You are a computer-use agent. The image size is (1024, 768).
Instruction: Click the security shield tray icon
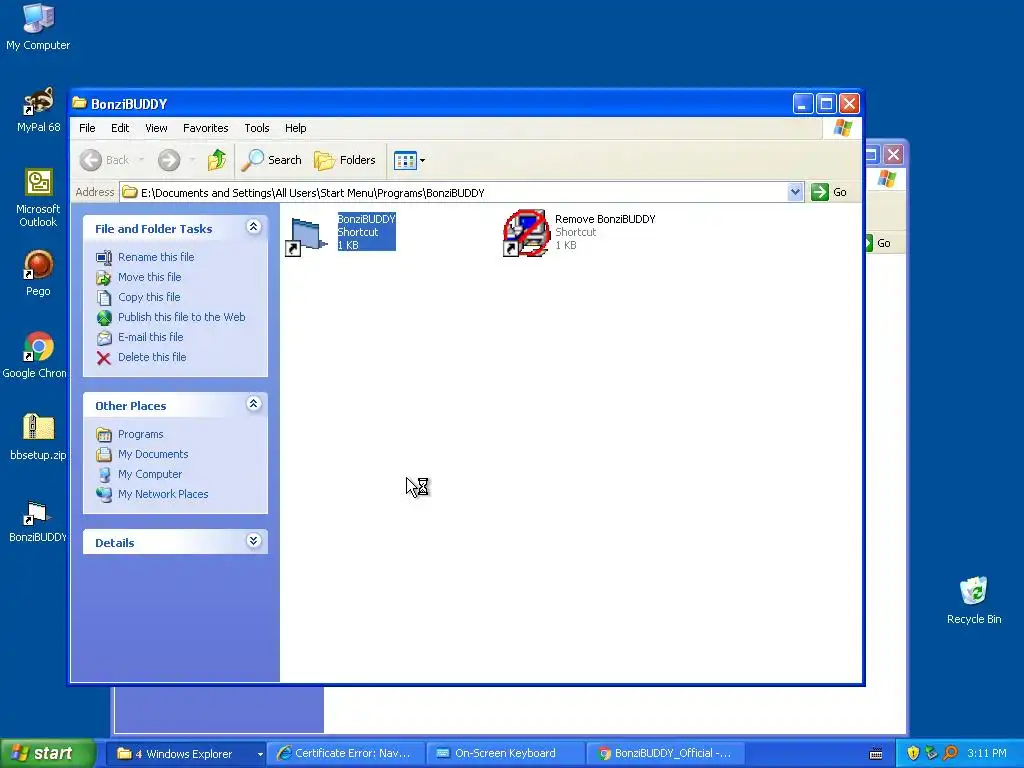pyautogui.click(x=913, y=754)
